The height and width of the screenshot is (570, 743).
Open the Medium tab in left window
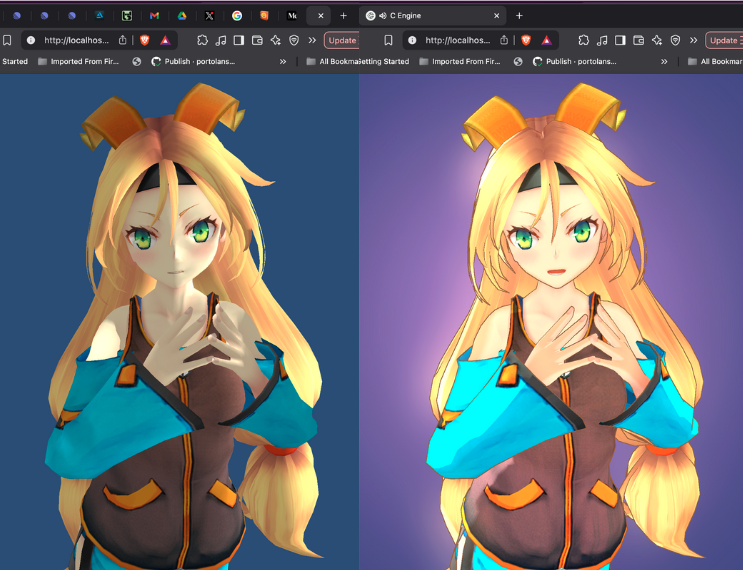(292, 16)
